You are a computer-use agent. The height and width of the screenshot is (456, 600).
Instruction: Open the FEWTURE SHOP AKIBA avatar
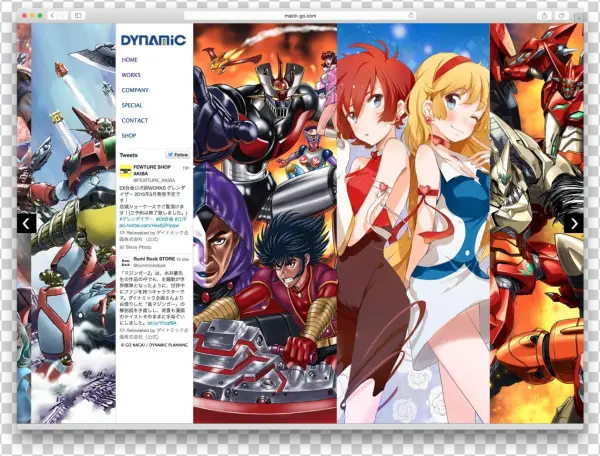pyautogui.click(x=126, y=171)
